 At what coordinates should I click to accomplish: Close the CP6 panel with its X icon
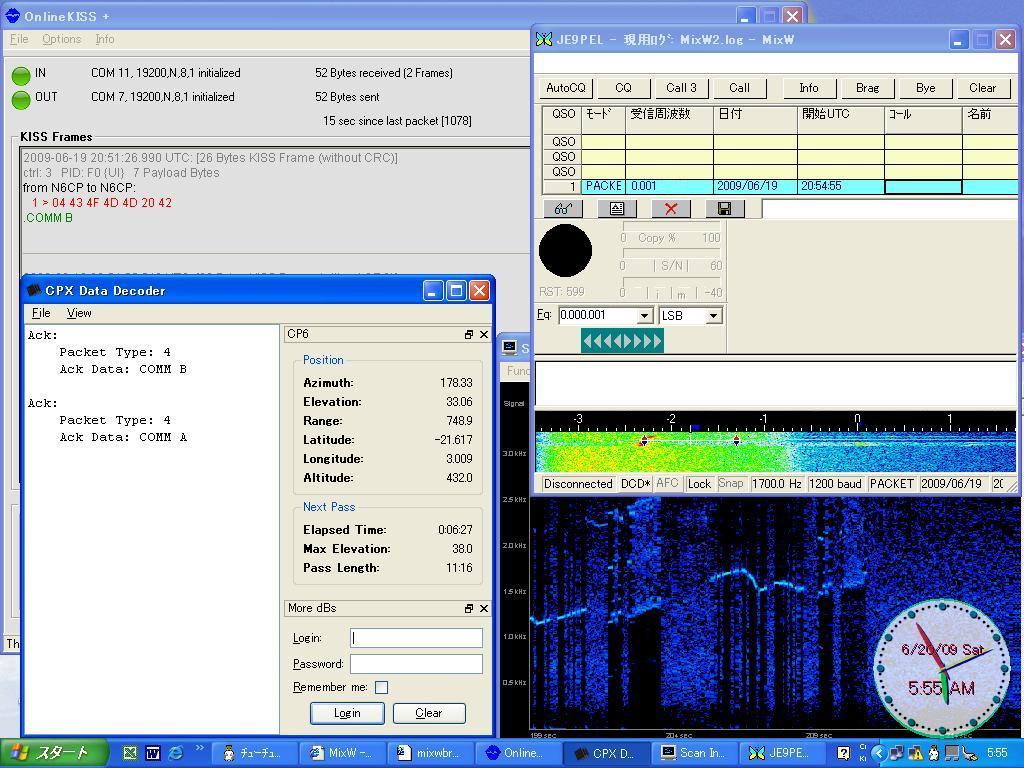coord(484,334)
